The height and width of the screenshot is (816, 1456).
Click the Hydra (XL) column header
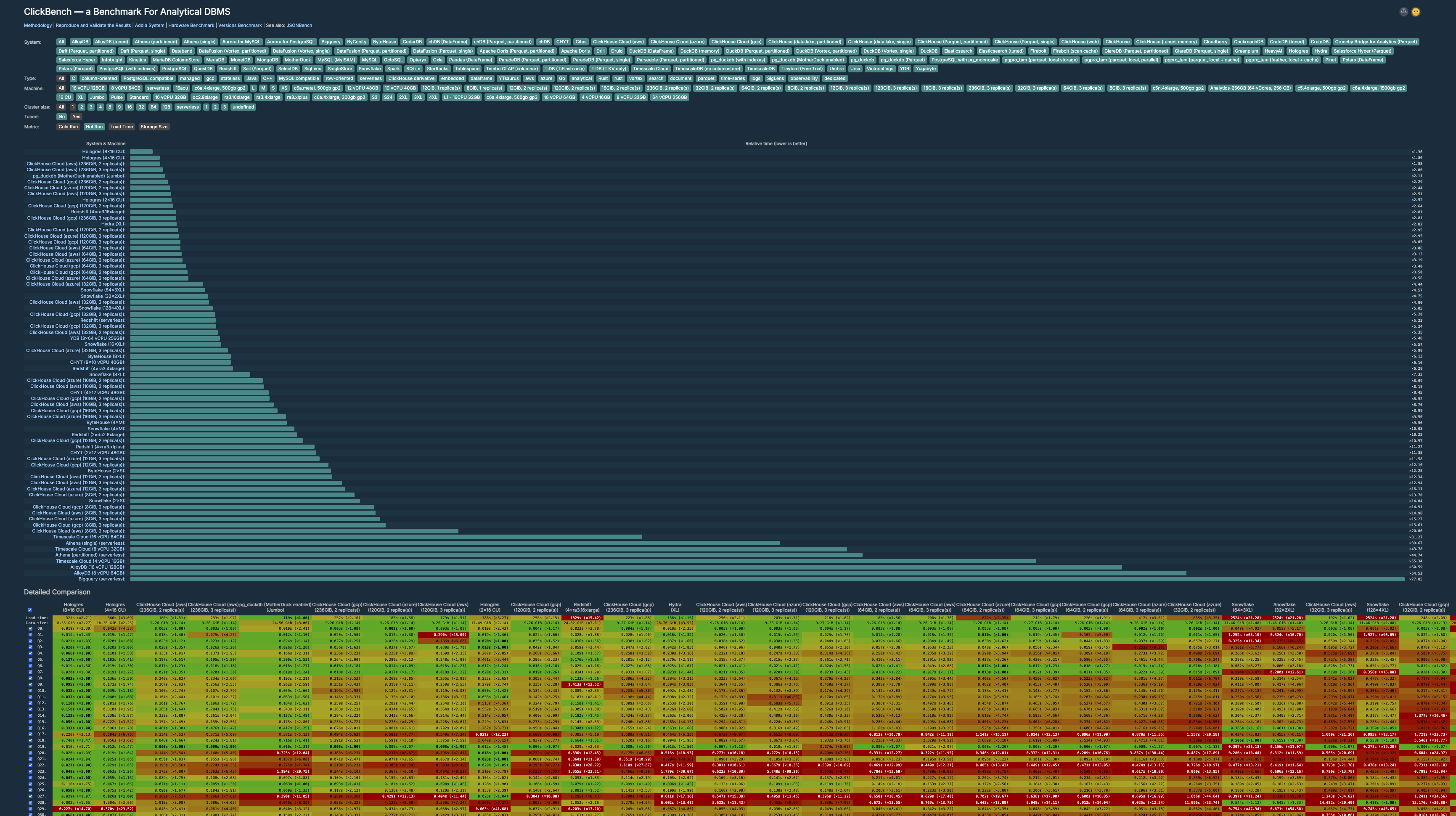tap(674, 607)
